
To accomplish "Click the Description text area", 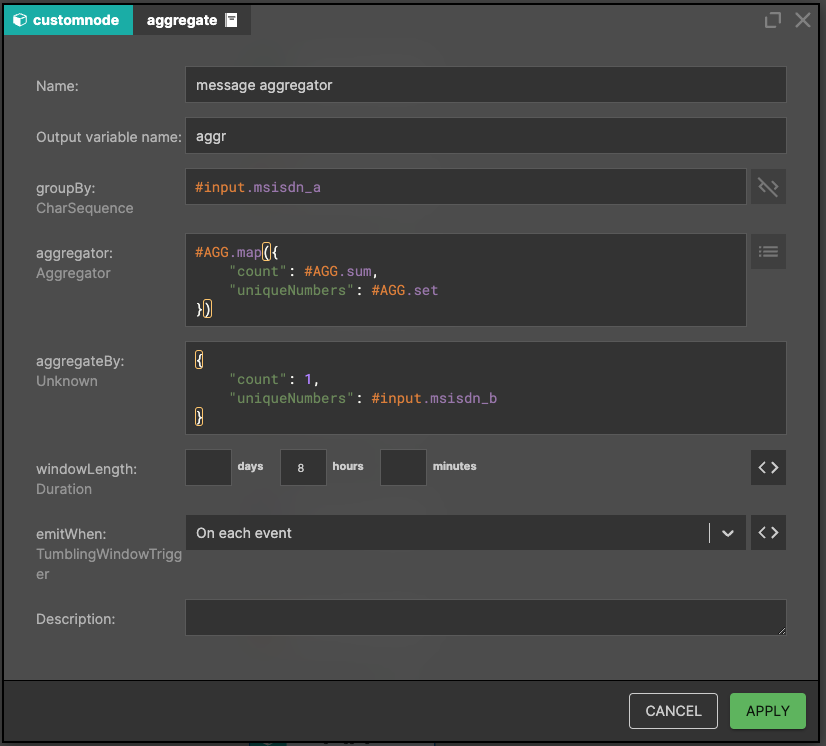I will coord(486,617).
